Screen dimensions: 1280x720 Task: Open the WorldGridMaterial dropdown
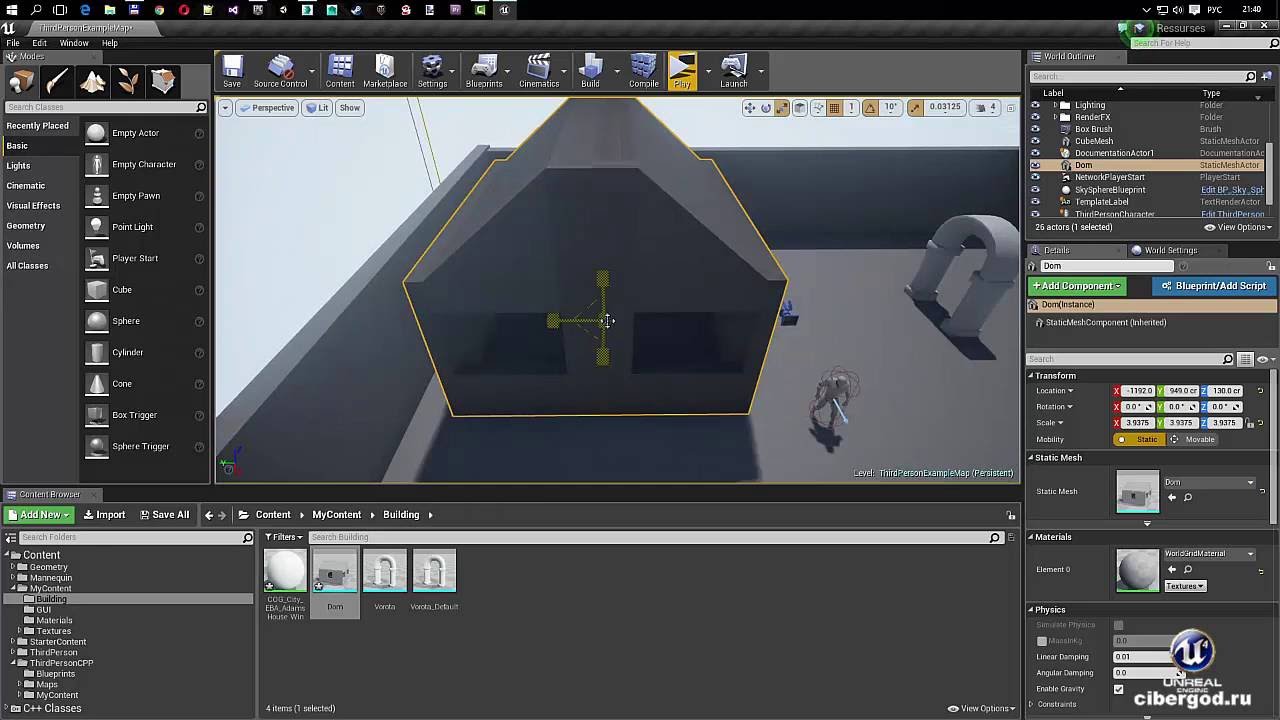click(1209, 554)
